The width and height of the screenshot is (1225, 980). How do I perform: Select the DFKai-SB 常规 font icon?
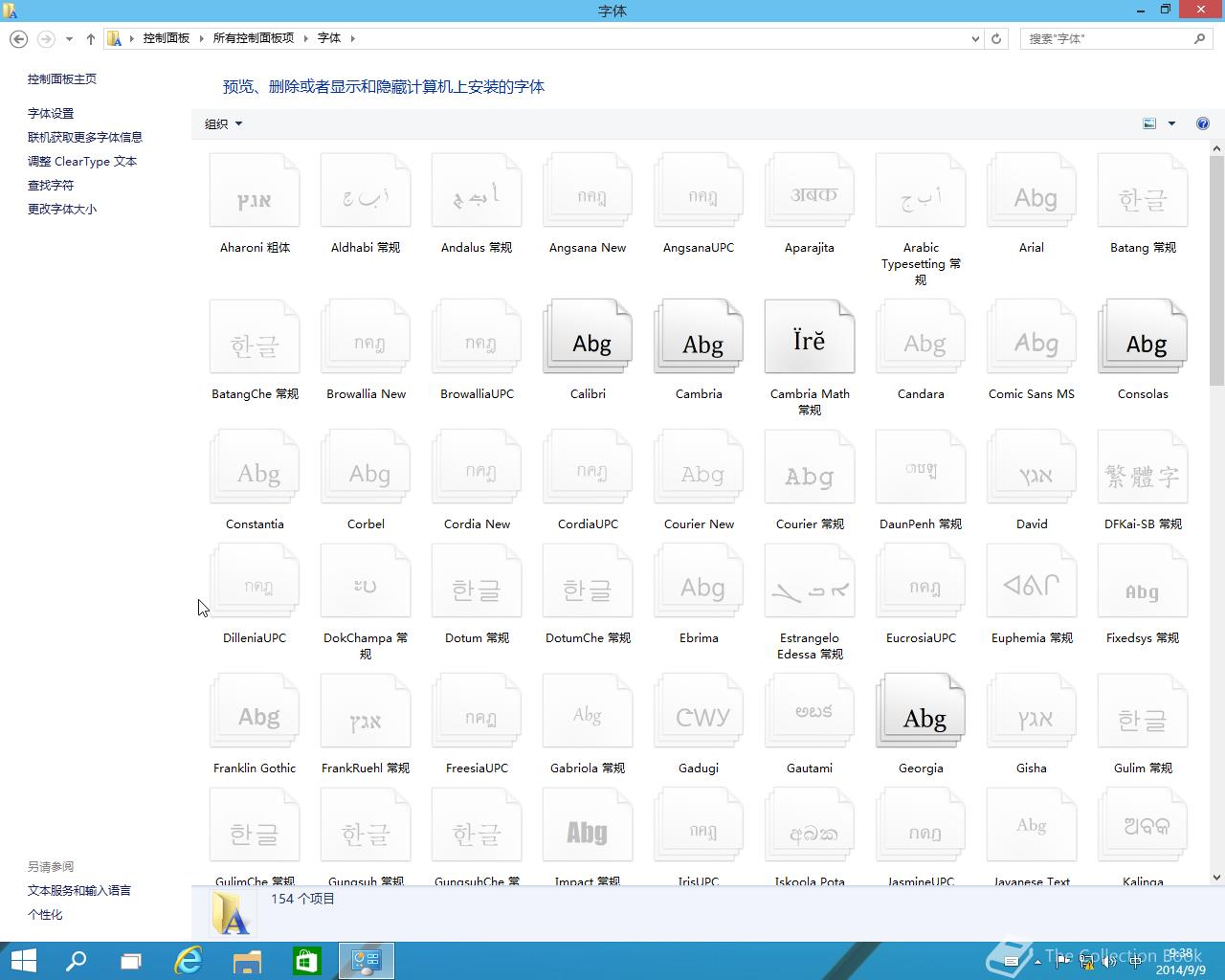click(1143, 467)
